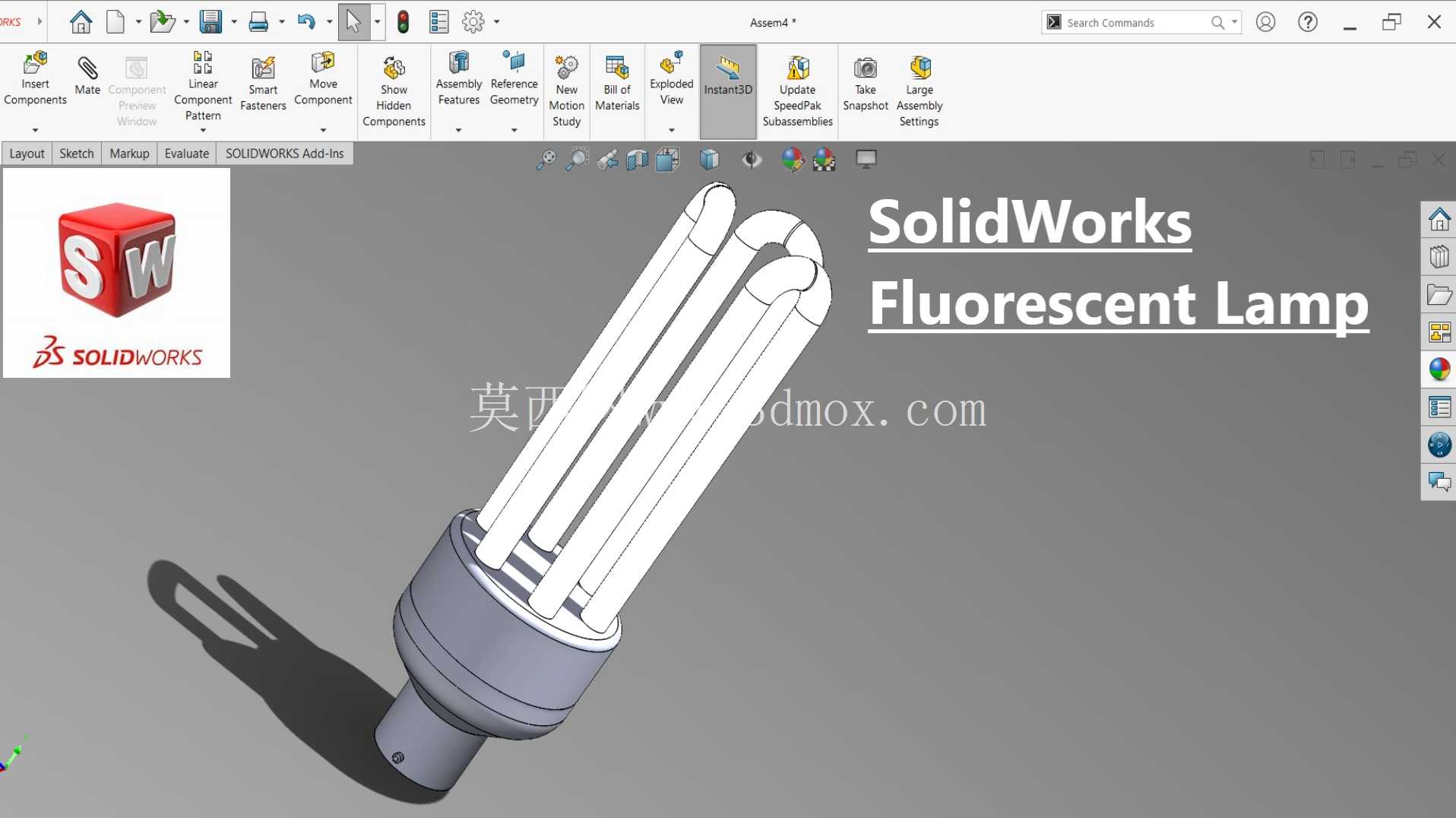This screenshot has height=818, width=1456.
Task: Click the Insert Components tool
Action: 35,78
